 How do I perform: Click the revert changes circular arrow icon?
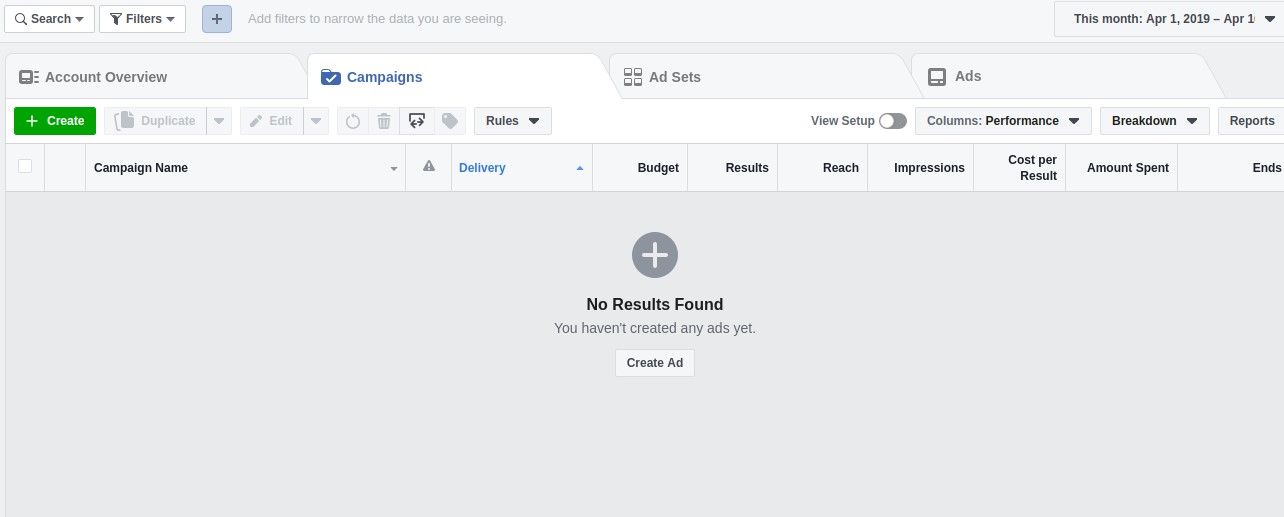(x=353, y=121)
